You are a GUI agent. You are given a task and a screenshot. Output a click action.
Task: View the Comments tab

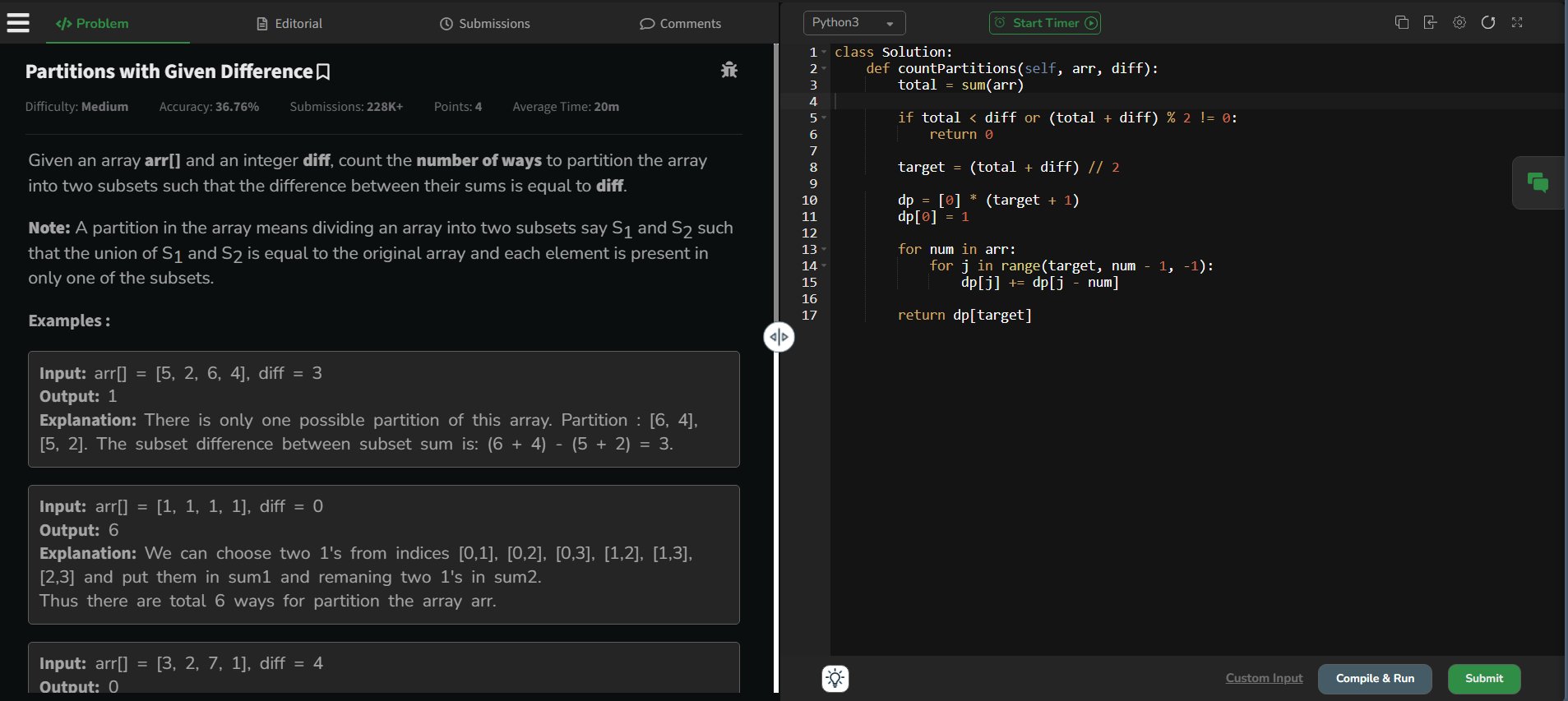680,24
